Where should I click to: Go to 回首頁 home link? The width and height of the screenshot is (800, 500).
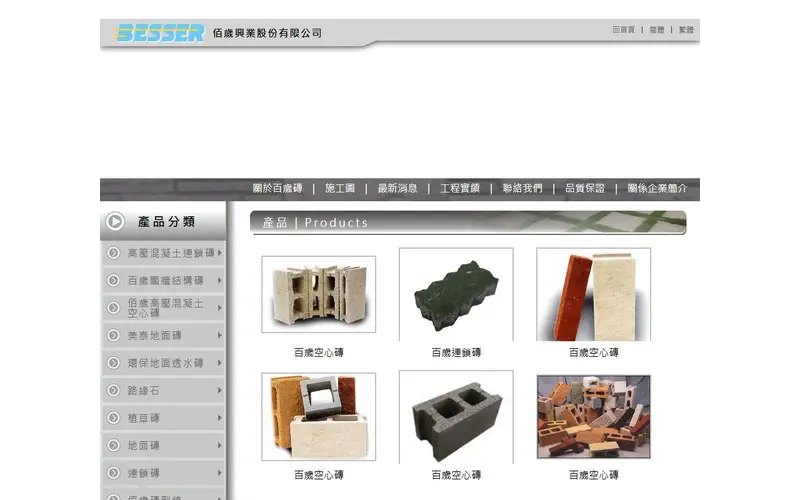tap(623, 30)
